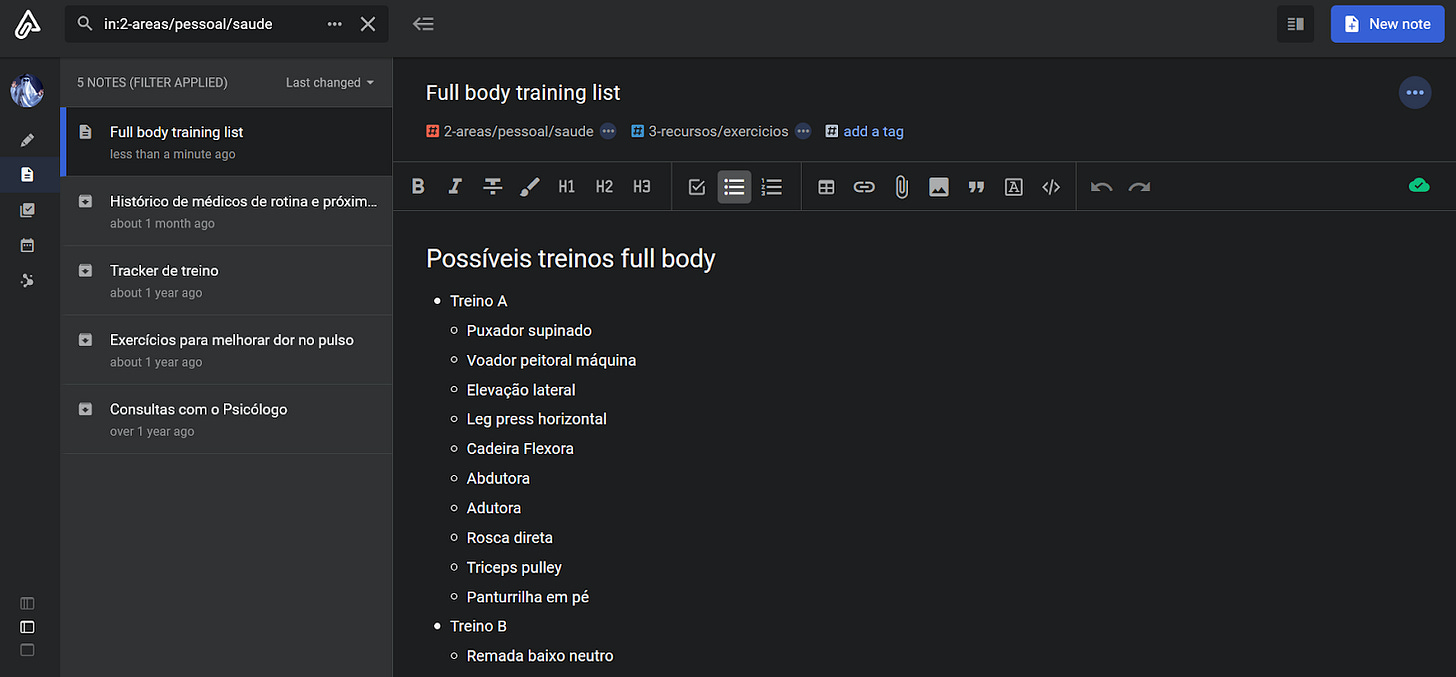The width and height of the screenshot is (1456, 677).
Task: Open note Histórico de médicos de rotina
Action: pyautogui.click(x=227, y=211)
